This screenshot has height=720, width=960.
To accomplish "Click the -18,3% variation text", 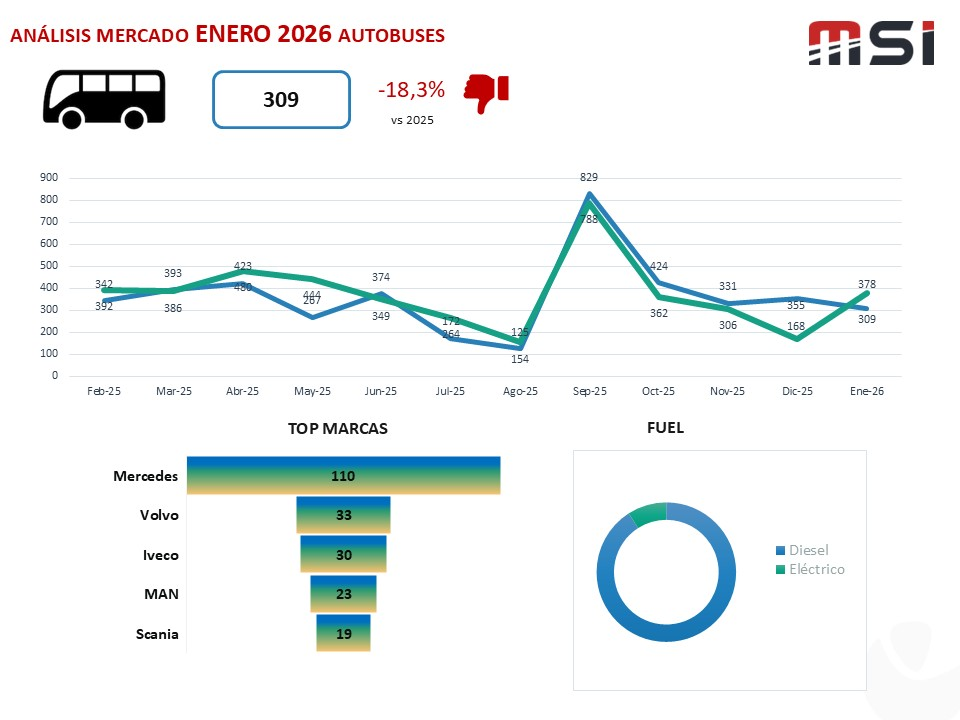I will 411,90.
